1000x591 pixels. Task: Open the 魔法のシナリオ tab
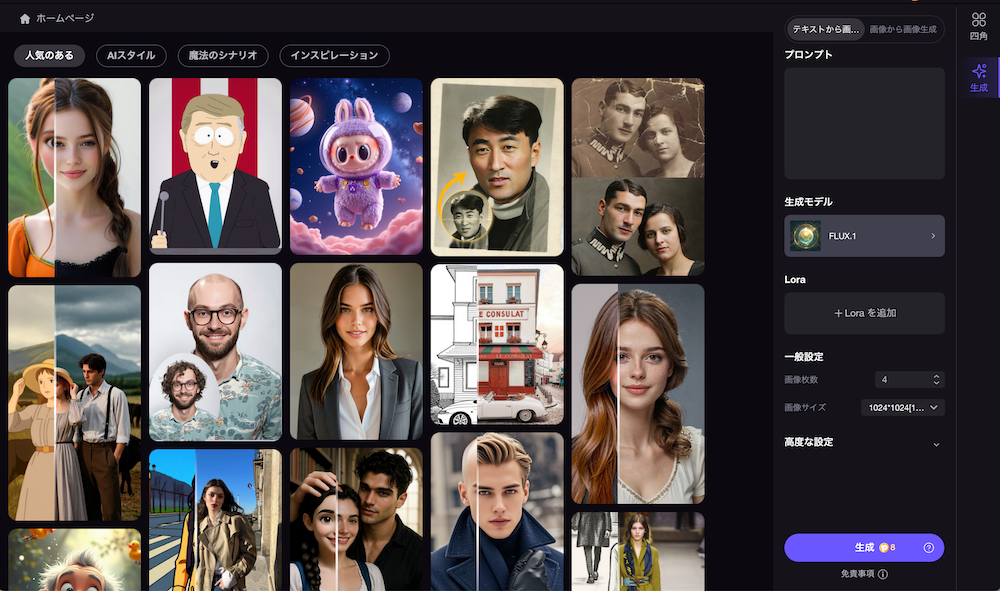[x=223, y=55]
